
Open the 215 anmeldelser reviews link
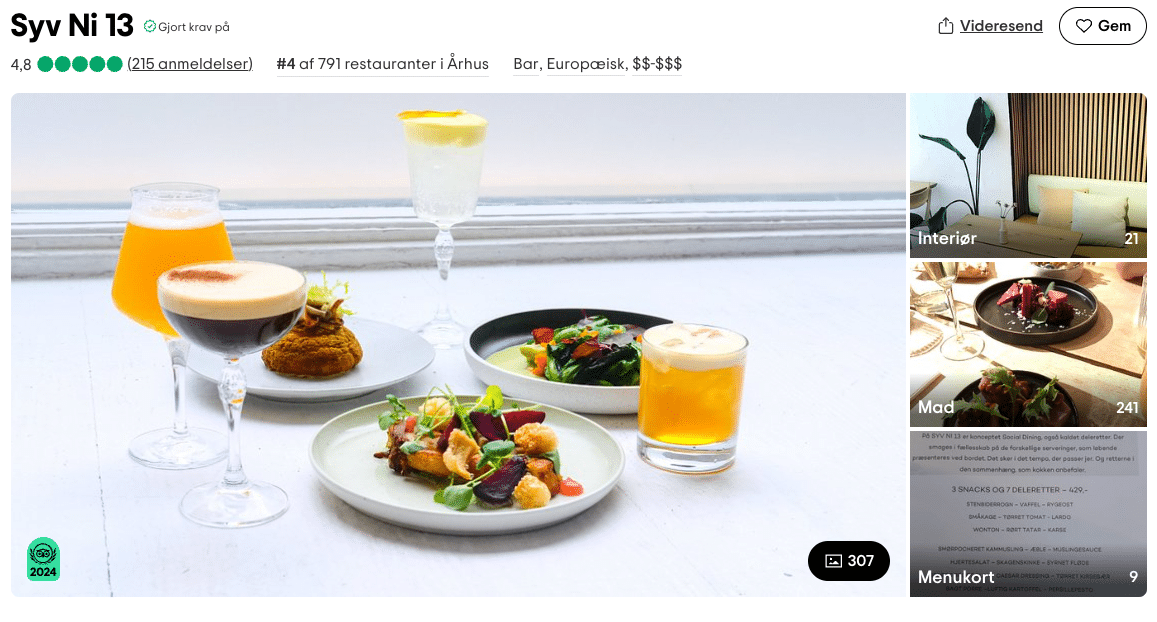click(x=190, y=64)
